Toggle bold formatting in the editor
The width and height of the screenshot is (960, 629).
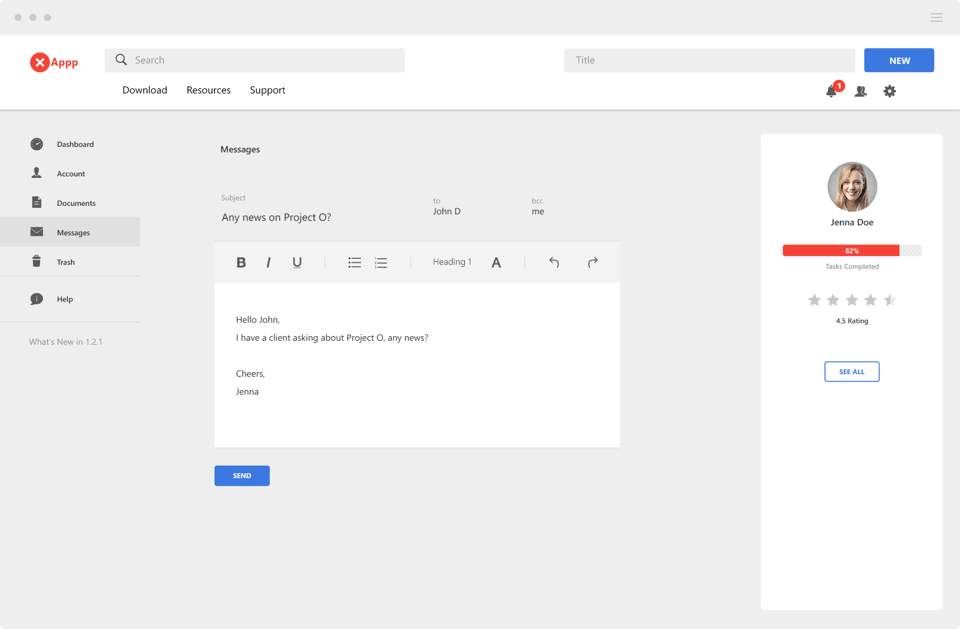(x=241, y=263)
